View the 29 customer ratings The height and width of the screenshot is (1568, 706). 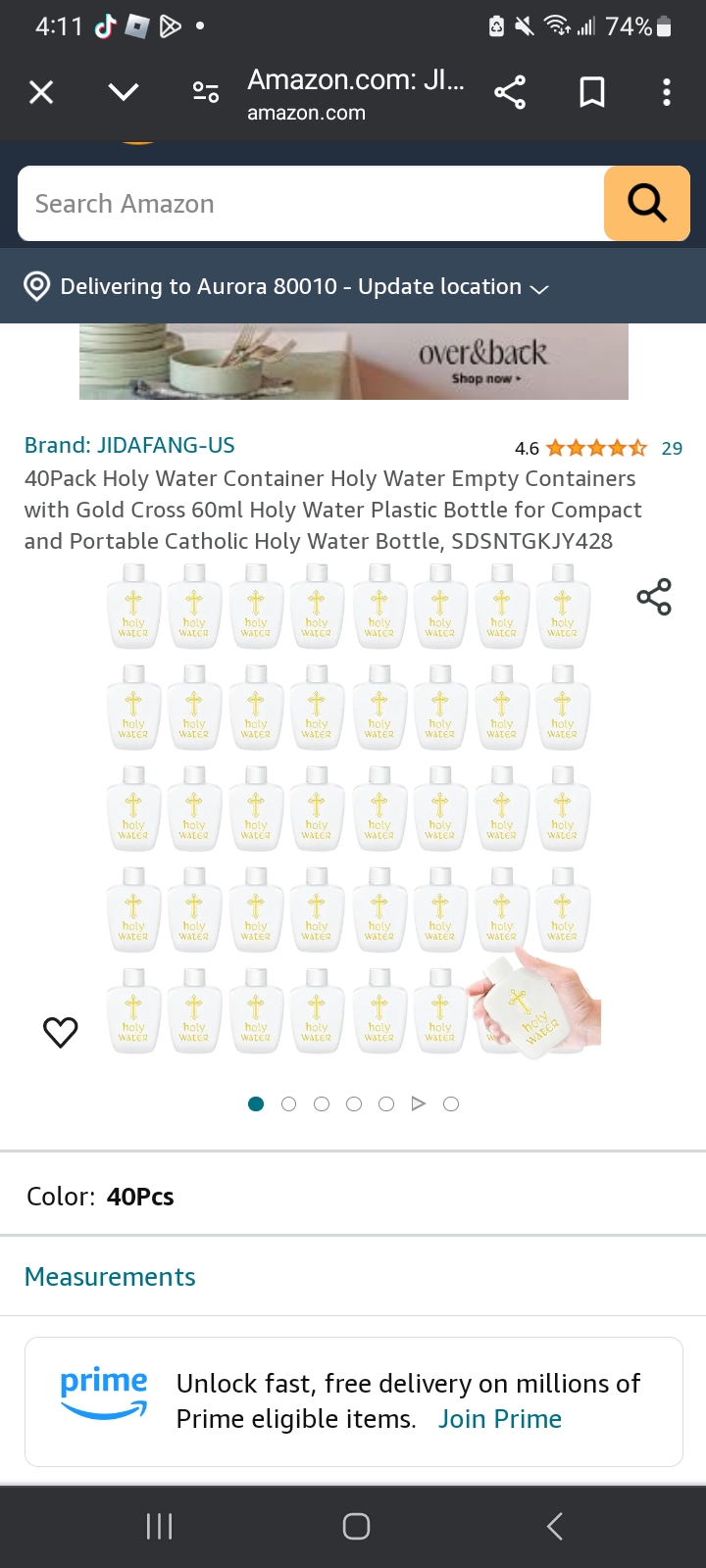(x=672, y=448)
